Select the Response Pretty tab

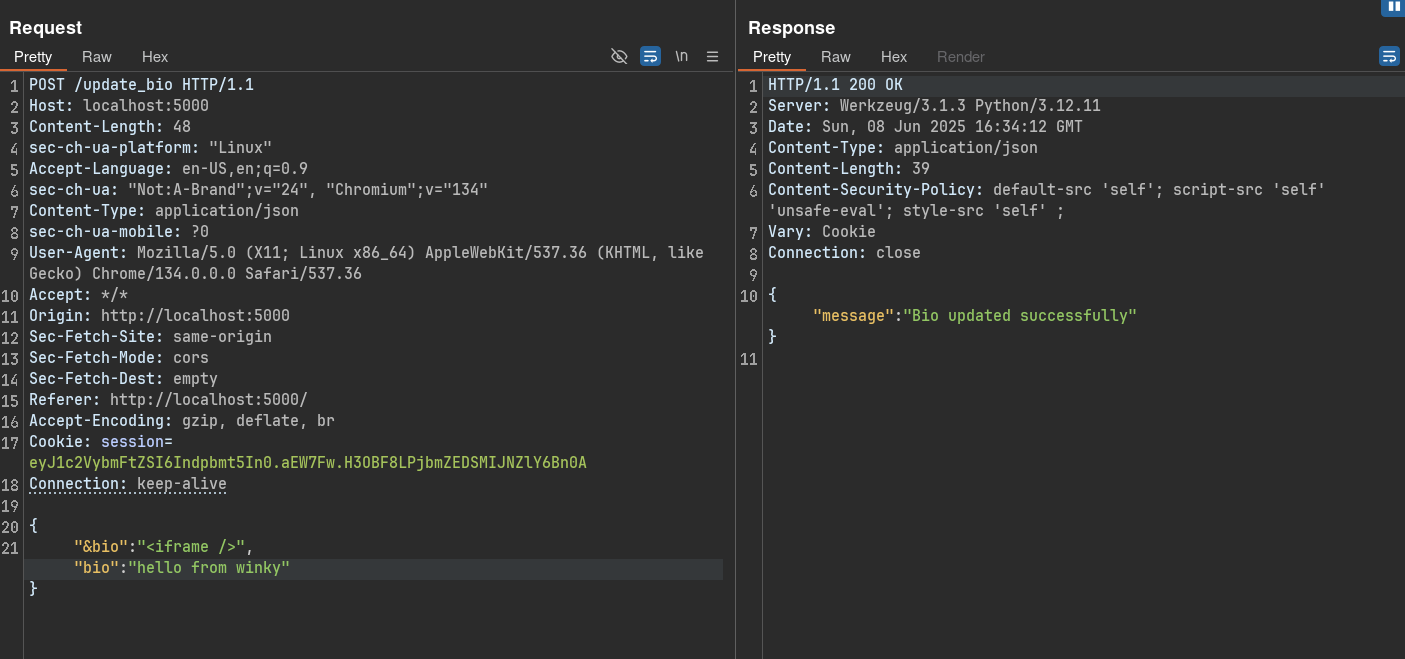tap(771, 57)
